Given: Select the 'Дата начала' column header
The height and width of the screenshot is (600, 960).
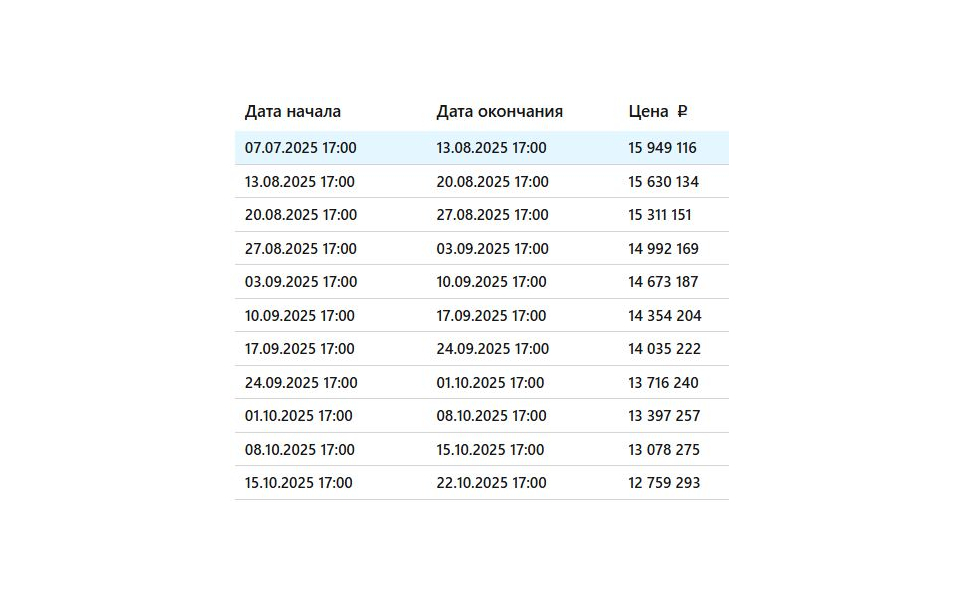Looking at the screenshot, I should pyautogui.click(x=293, y=111).
